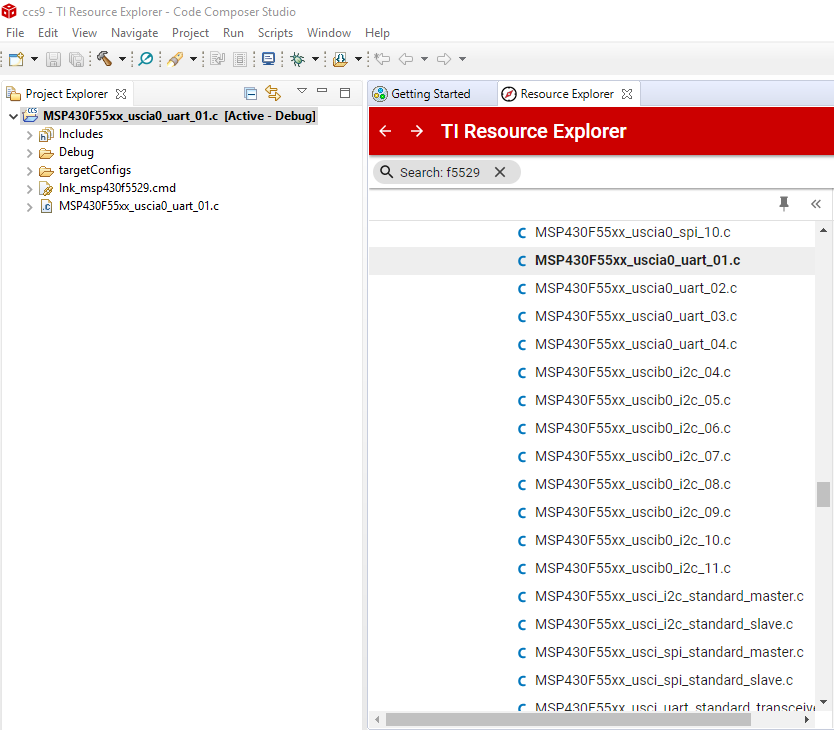Click C icon beside MSP430F55xx_uscia0_uart_03.c
The height and width of the screenshot is (730, 834).
(522, 317)
